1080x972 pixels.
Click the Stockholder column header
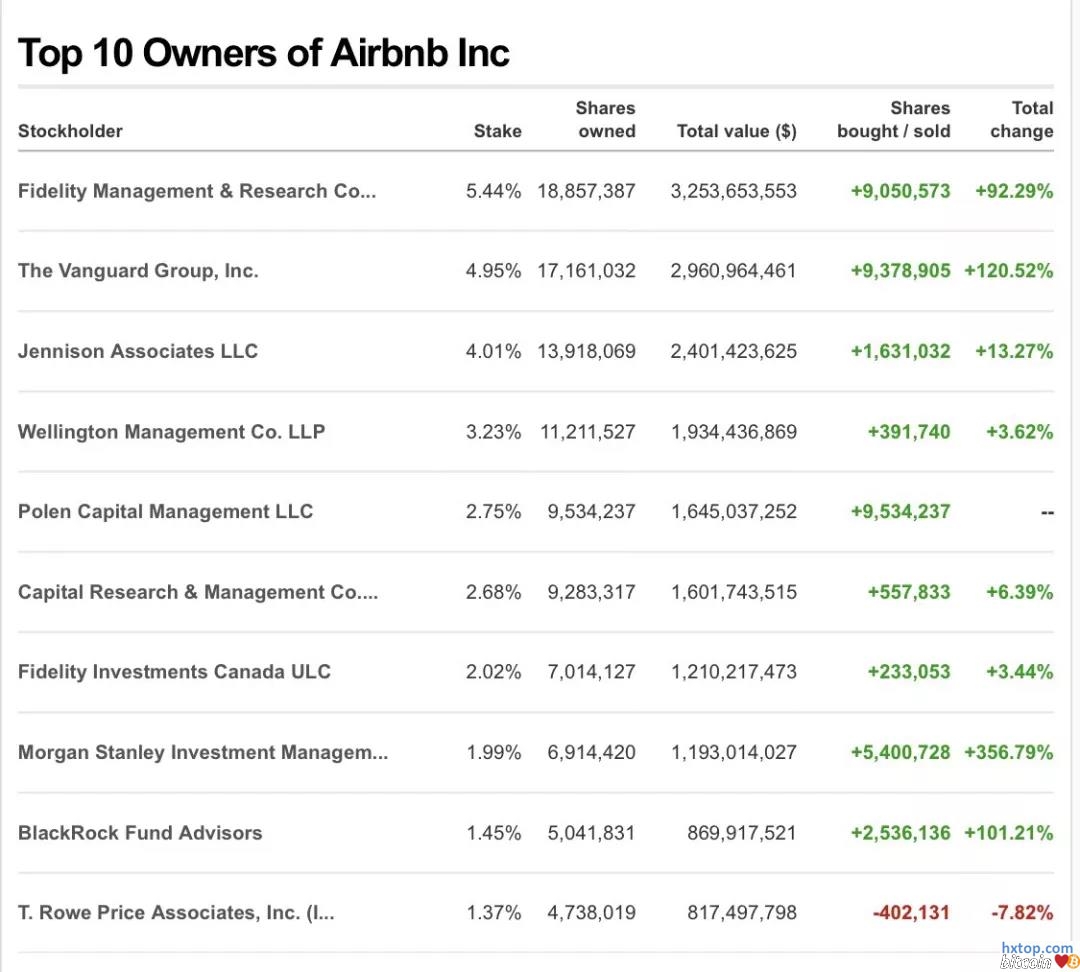pyautogui.click(x=70, y=131)
